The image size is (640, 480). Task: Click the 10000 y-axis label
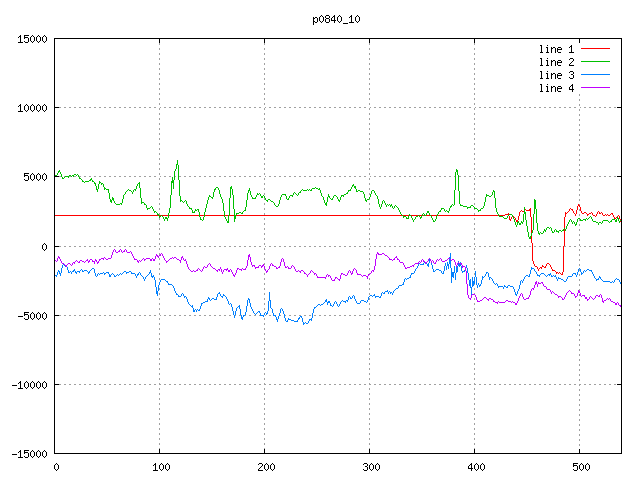tap(31, 108)
